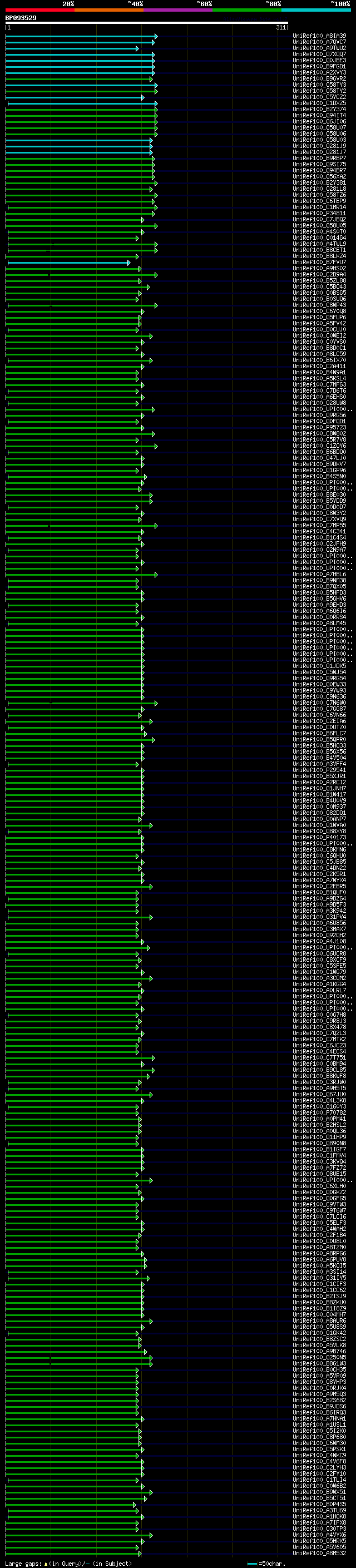The image size is (356, 1568).
Task: Select label UniRef100_B2Y381
Action: (319, 182)
